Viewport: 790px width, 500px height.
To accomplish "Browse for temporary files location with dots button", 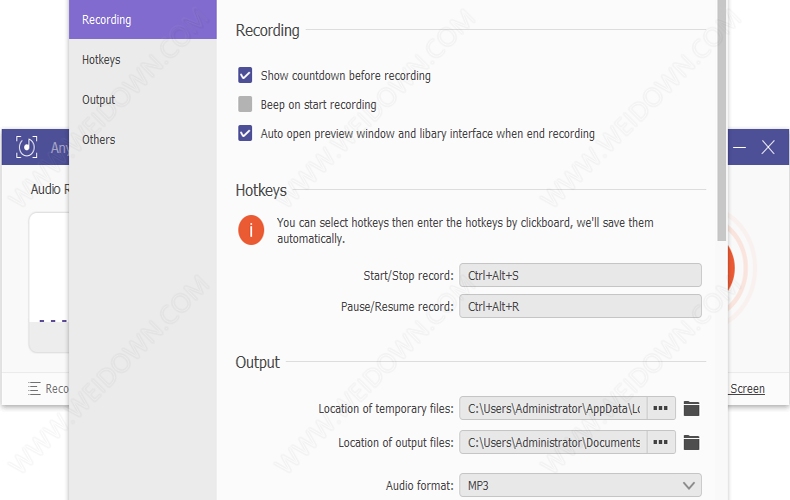I will [661, 408].
